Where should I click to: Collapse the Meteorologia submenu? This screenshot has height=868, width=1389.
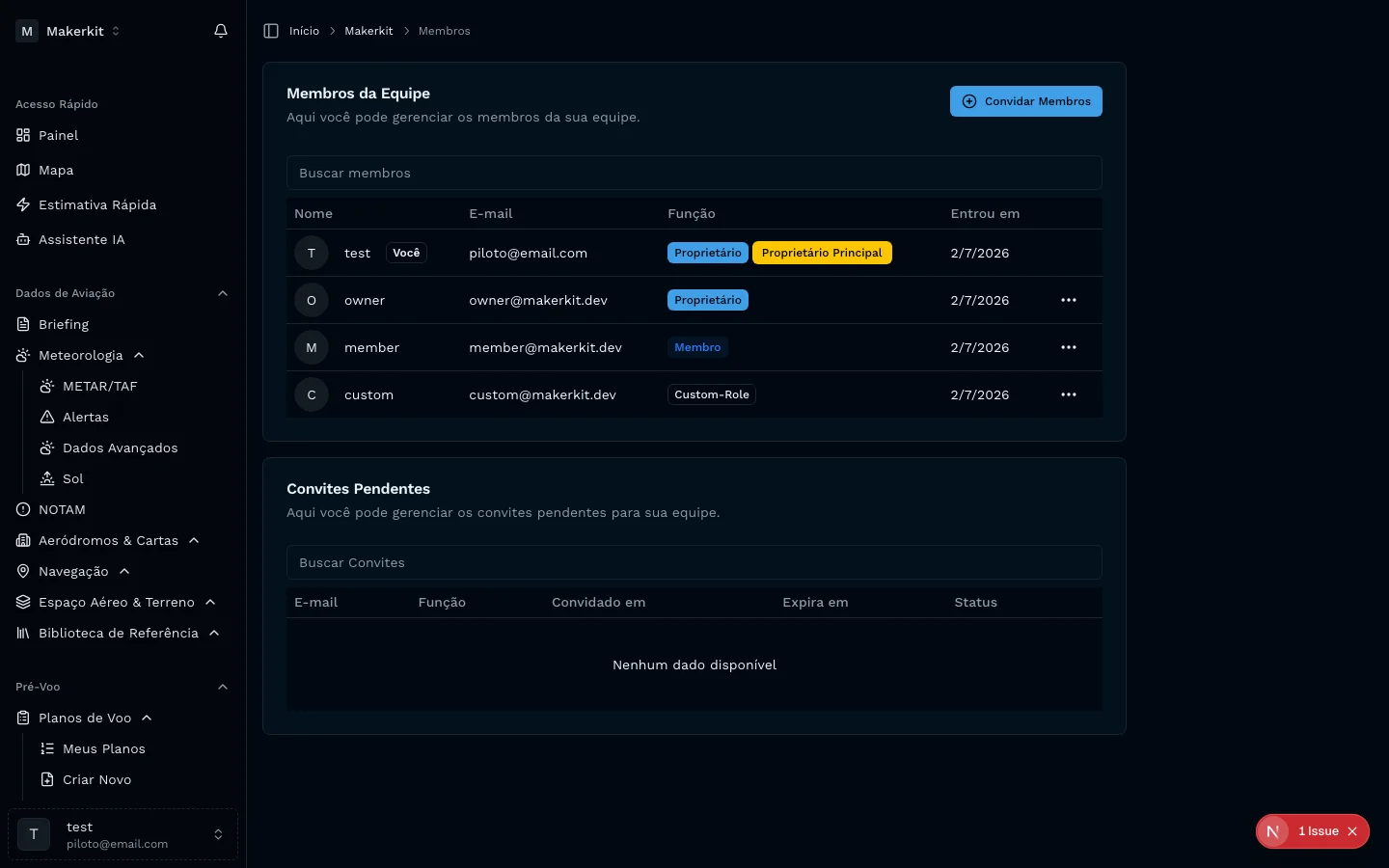point(139,355)
